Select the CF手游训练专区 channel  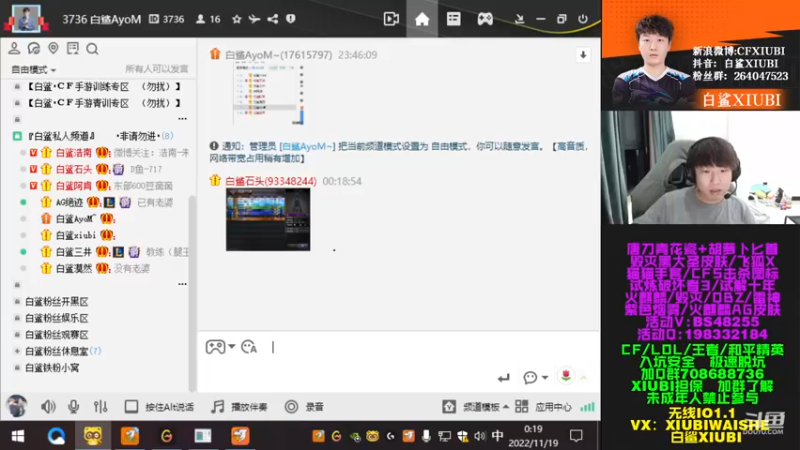104,87
